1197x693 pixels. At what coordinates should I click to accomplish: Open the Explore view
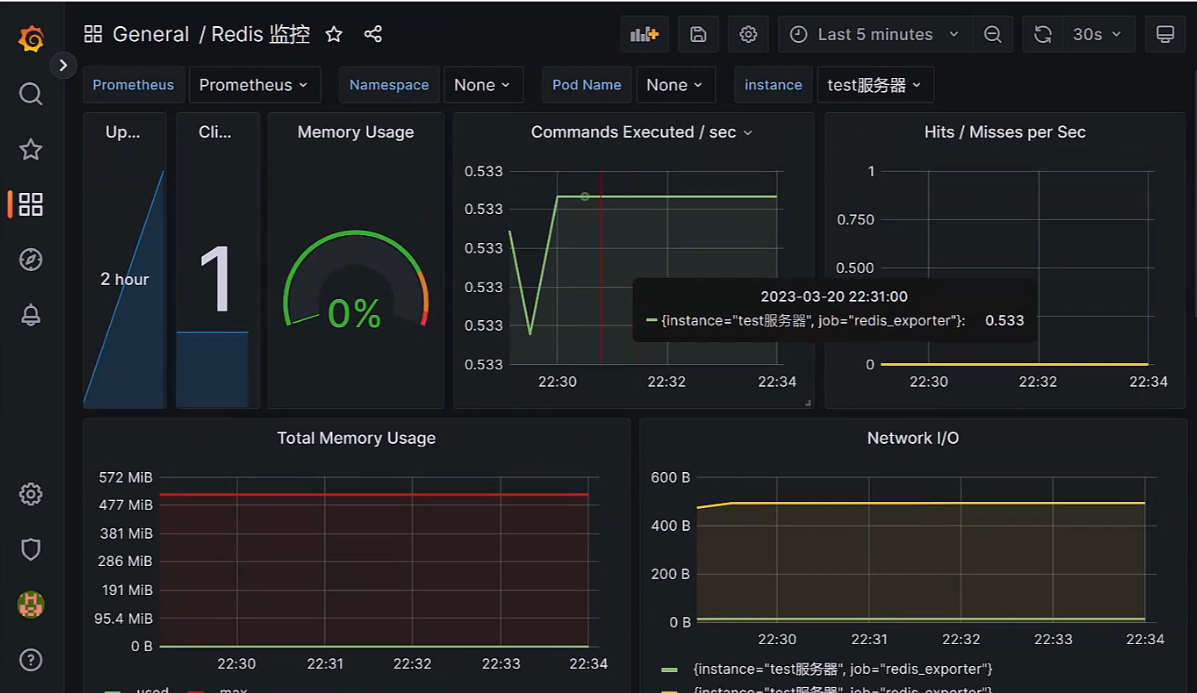(x=30, y=258)
